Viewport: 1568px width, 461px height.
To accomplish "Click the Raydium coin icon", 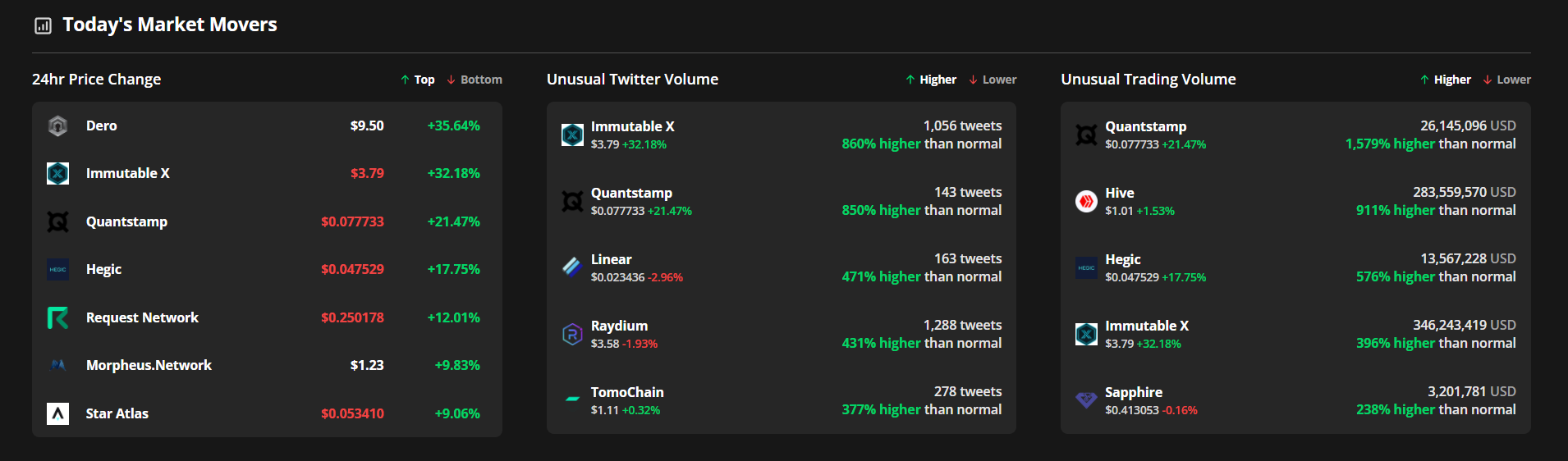I will click(x=572, y=334).
